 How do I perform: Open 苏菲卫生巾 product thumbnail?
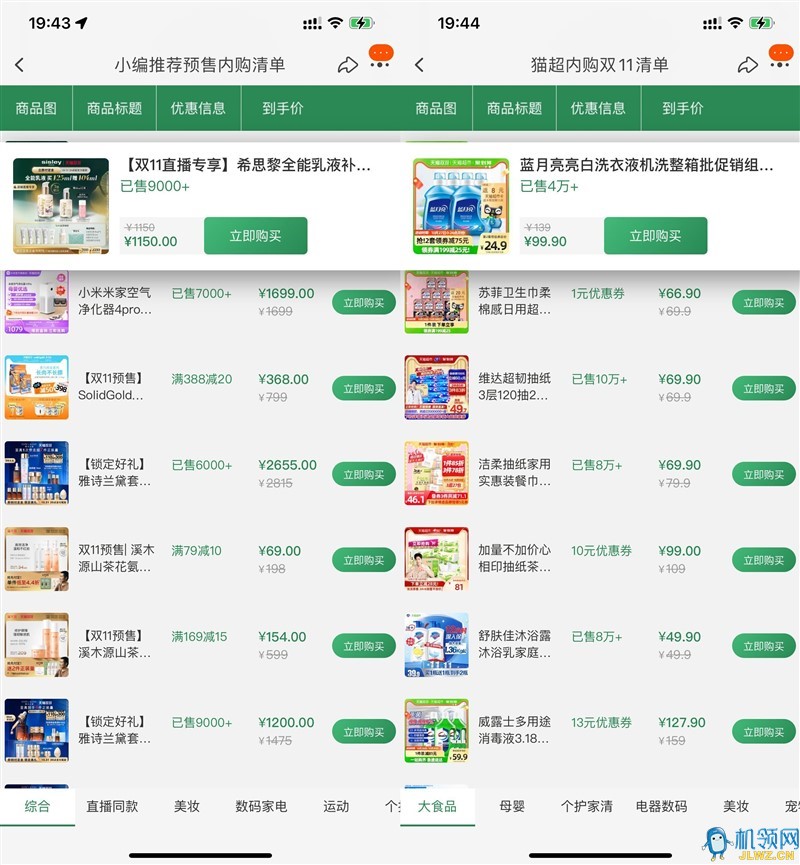[436, 302]
